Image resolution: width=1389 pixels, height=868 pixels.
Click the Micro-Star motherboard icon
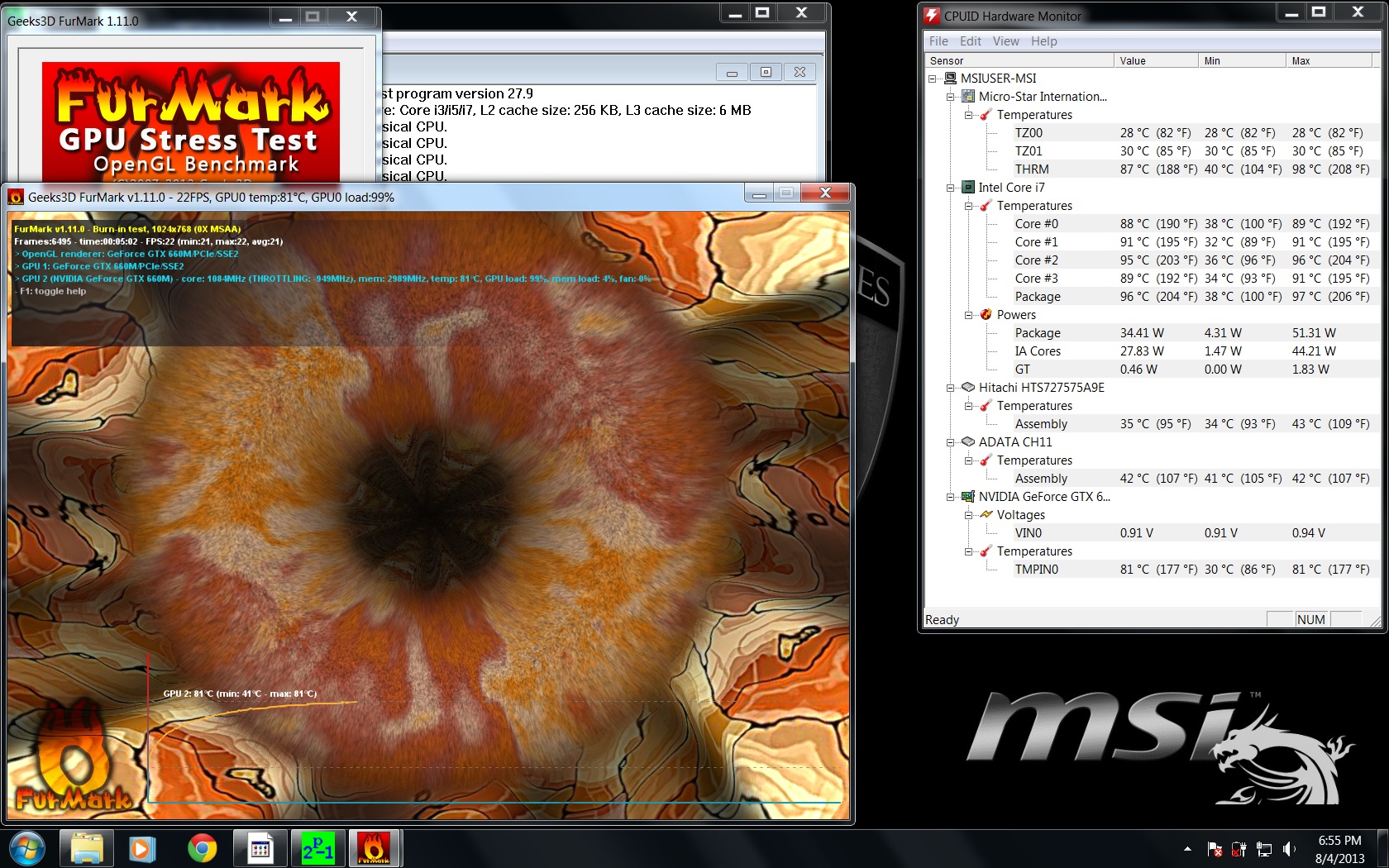pos(968,96)
